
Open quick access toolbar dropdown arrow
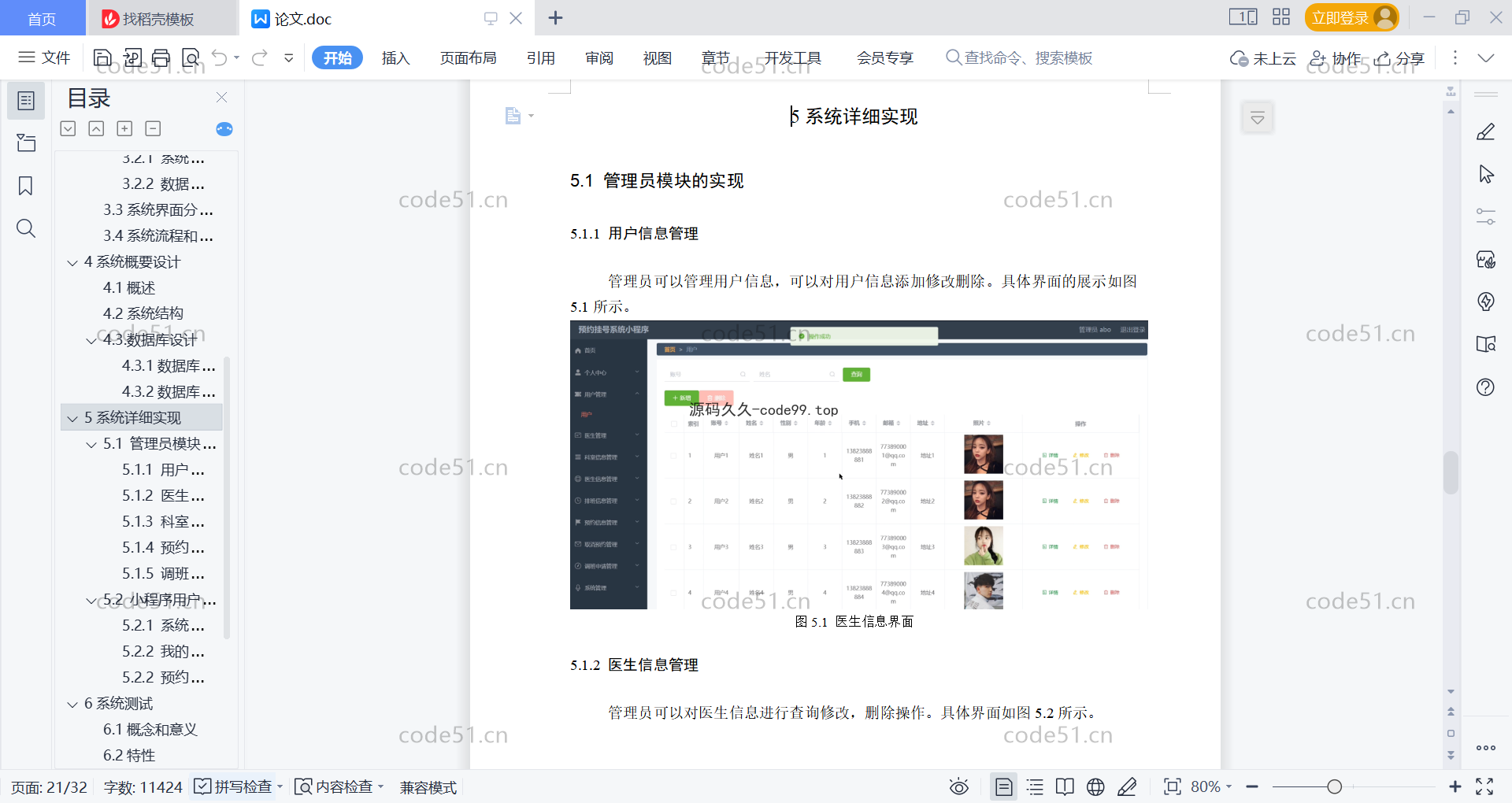pos(289,57)
